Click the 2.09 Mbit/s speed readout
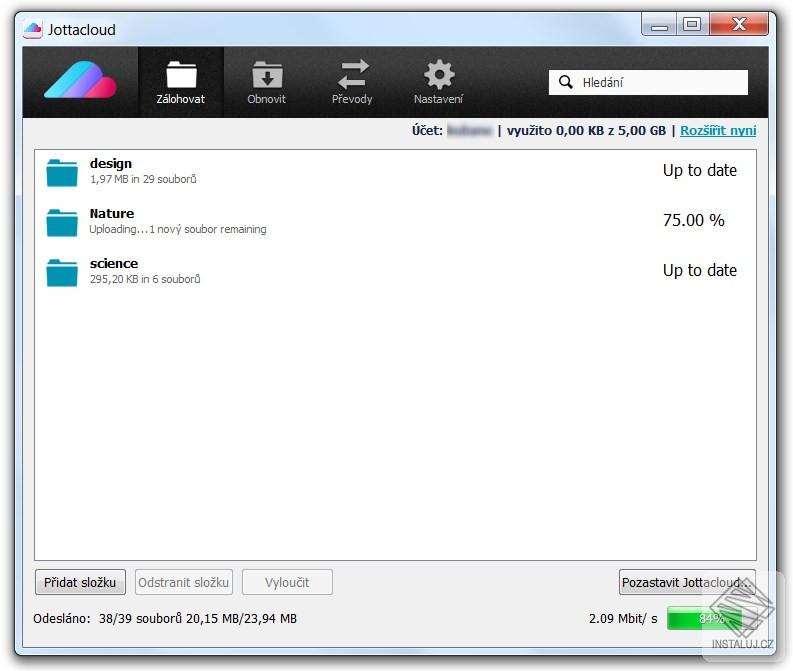 [623, 618]
